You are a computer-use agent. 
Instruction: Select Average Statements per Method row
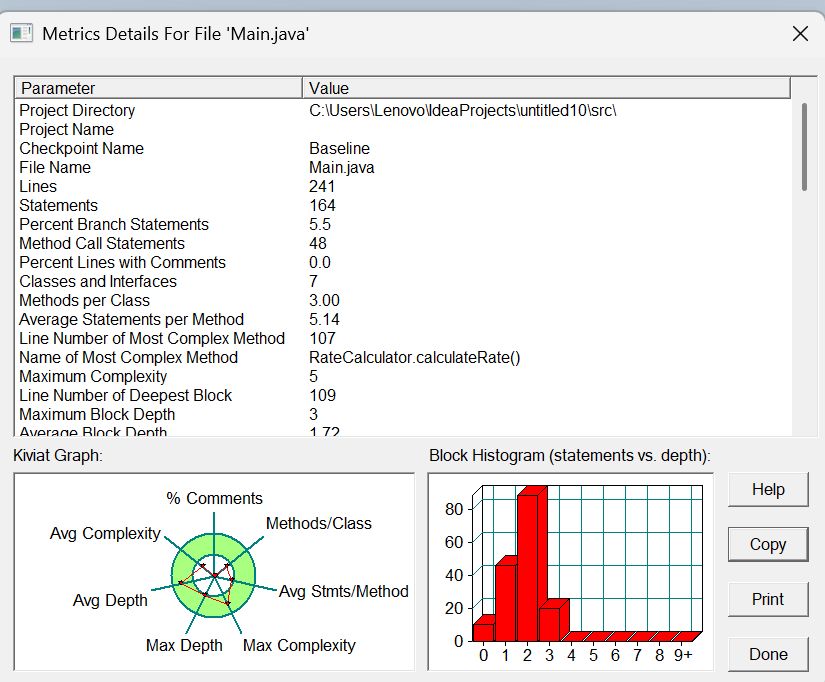coord(403,319)
